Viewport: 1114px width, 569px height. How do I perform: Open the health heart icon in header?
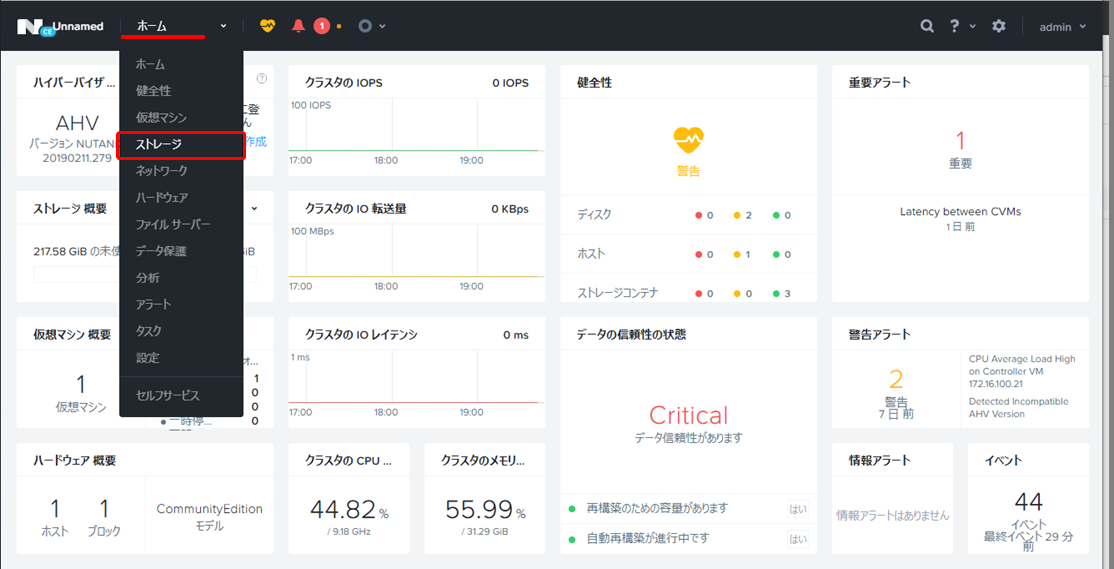coord(267,26)
